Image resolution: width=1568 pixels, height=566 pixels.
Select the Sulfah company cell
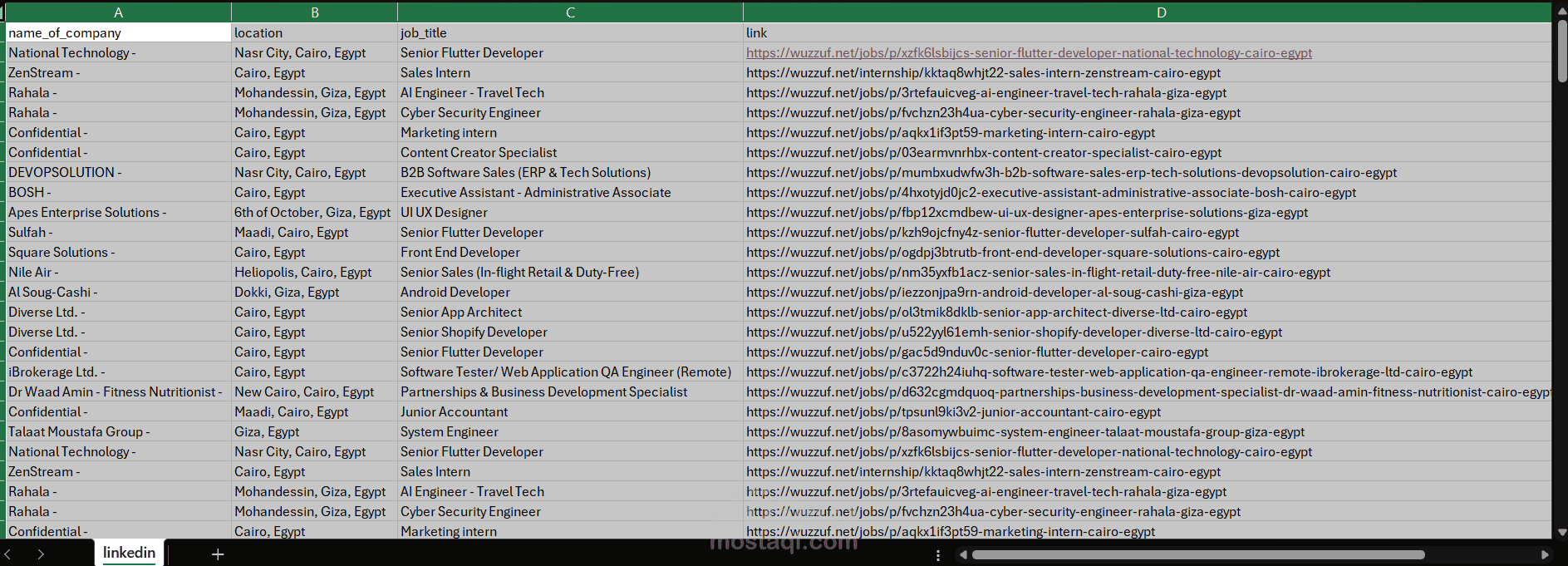click(119, 232)
